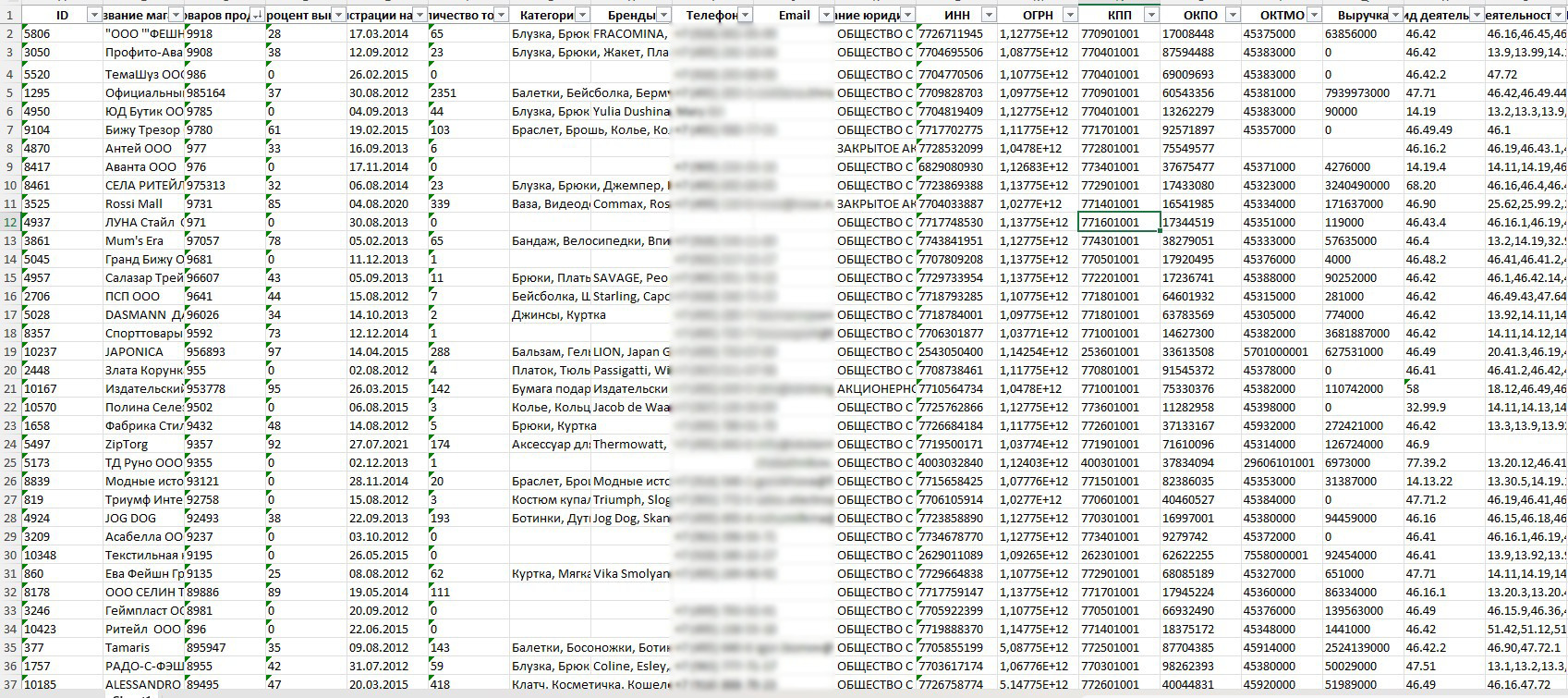
Task: Click the activity code cell 32.99.9
Action: tap(1444, 407)
